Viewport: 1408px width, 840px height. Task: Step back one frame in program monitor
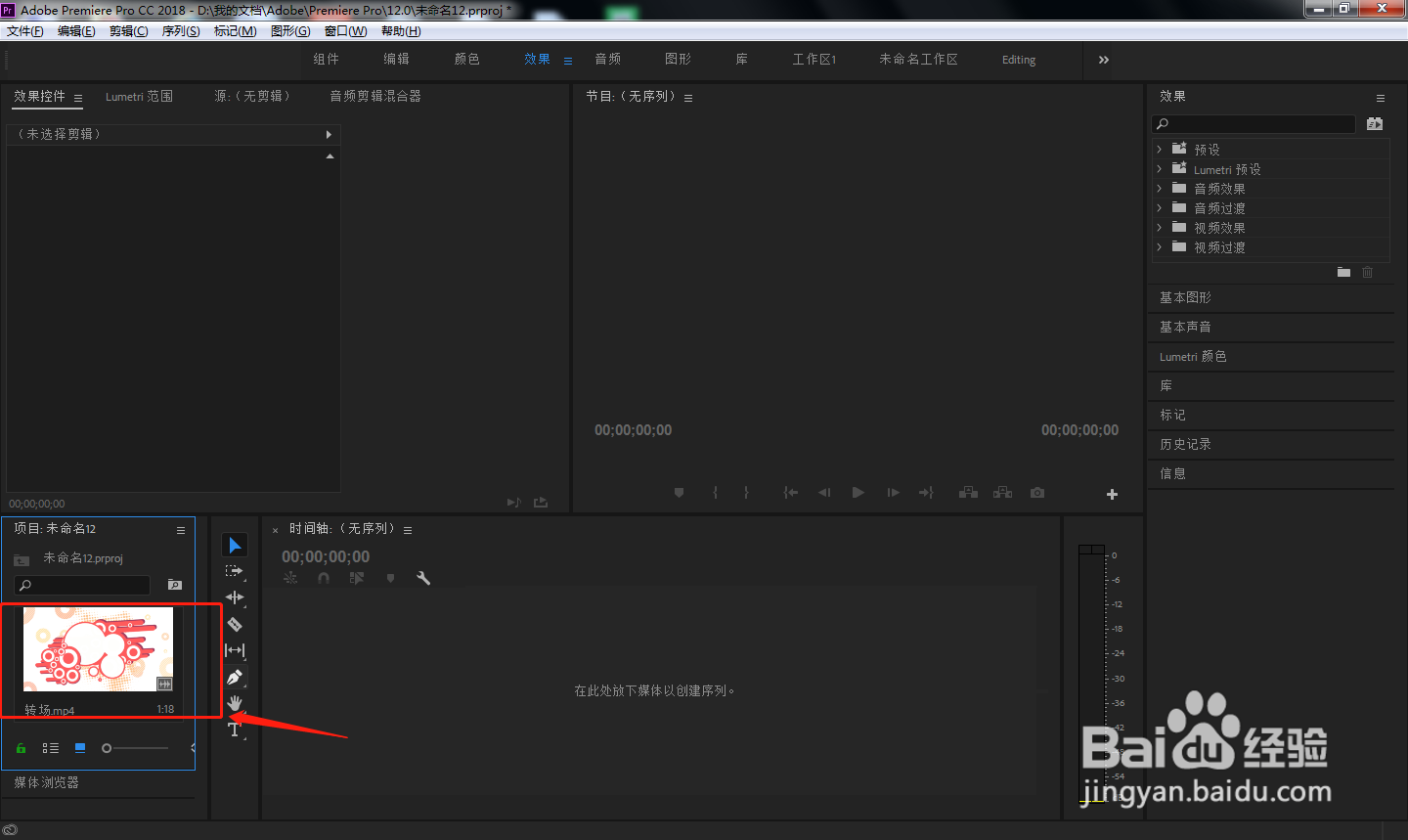click(824, 493)
